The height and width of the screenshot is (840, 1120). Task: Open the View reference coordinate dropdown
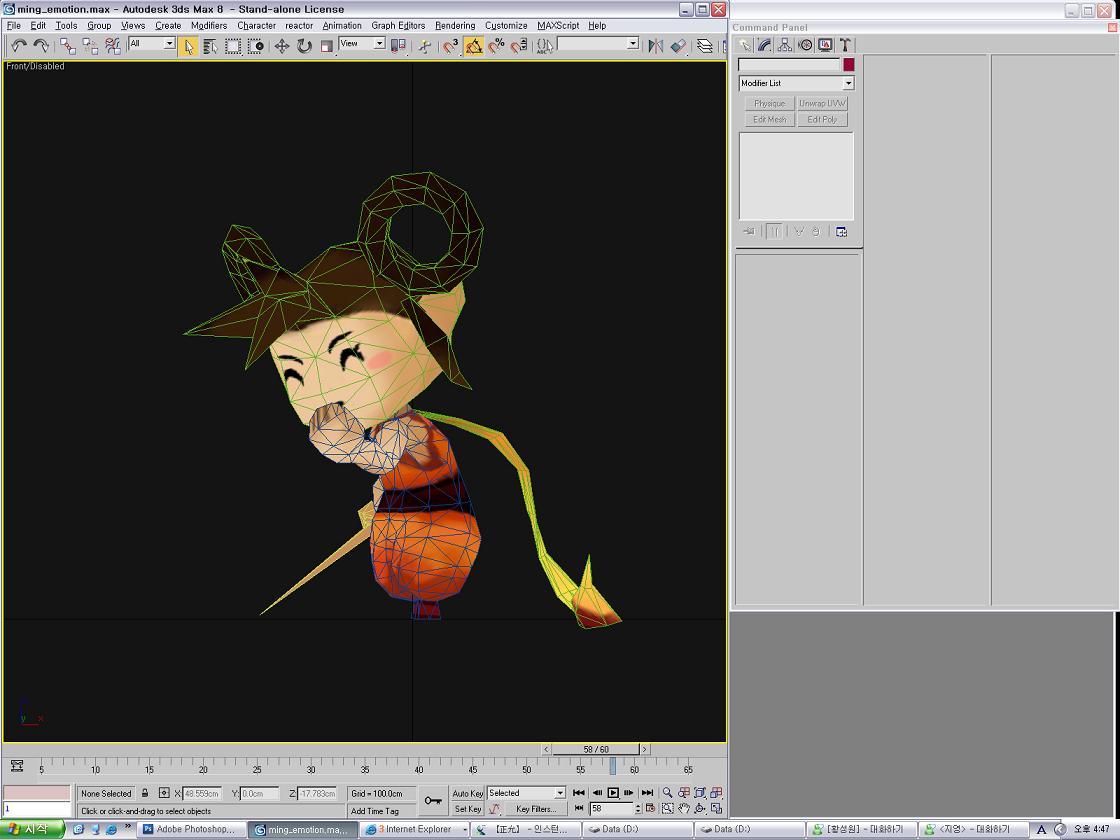coord(362,43)
